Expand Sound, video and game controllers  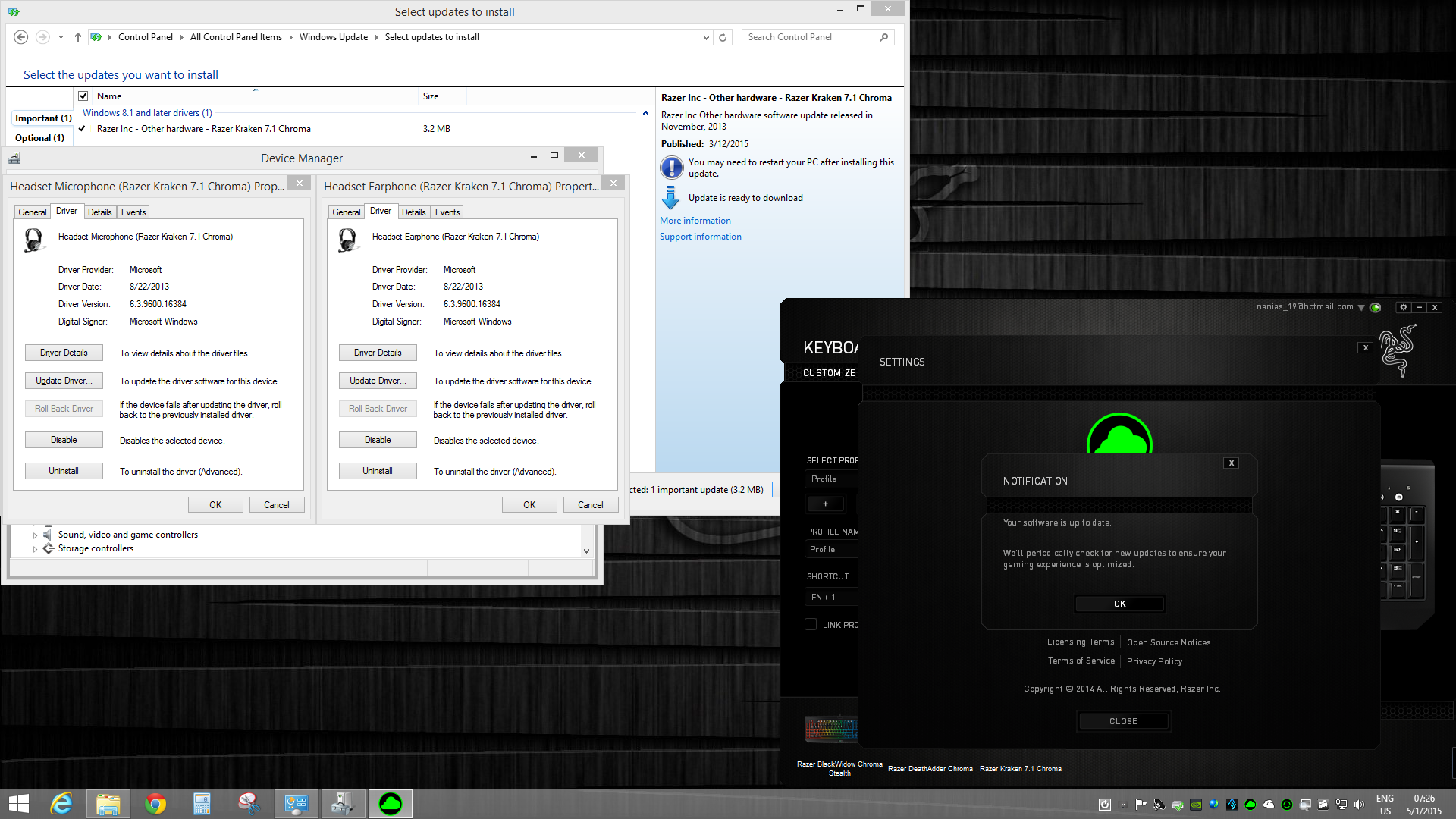coord(35,535)
